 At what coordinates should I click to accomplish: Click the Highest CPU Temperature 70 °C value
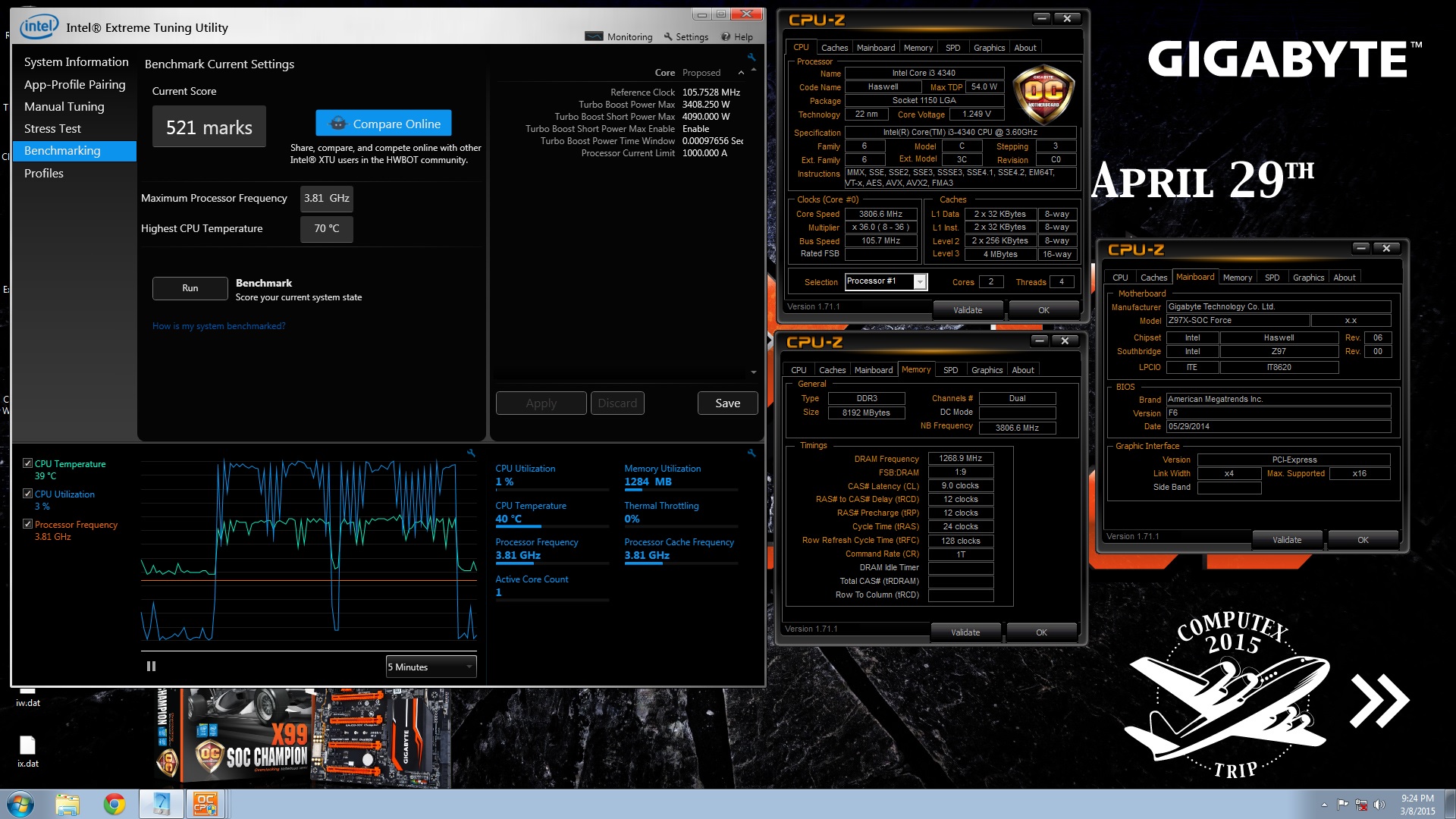point(327,228)
